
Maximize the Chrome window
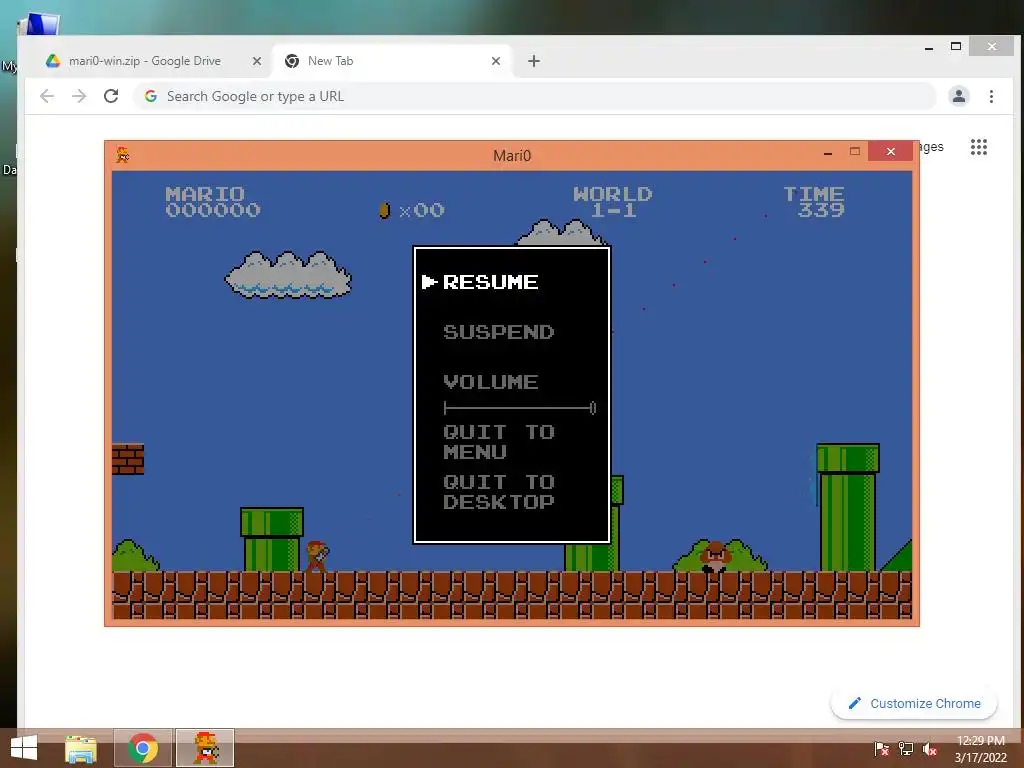[955, 46]
